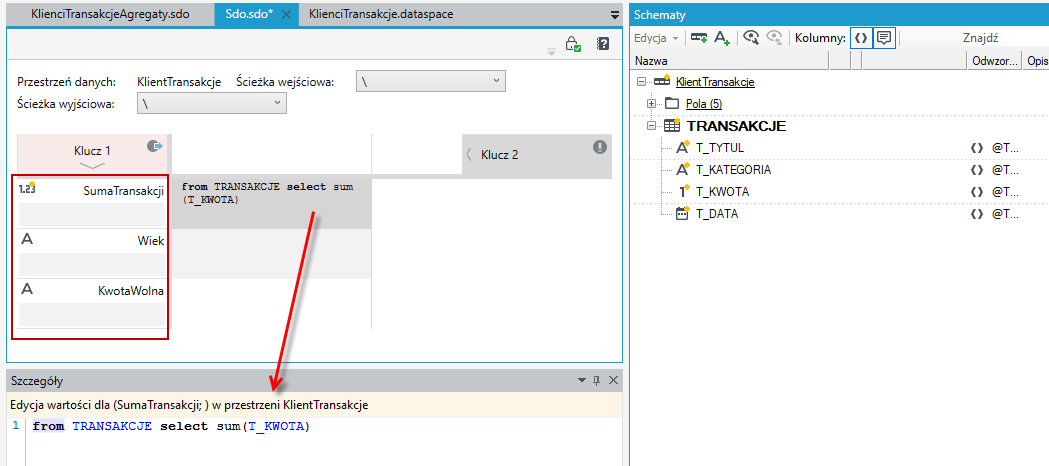Open Ścieżka wyjściowa dropdown
Screen dimensions: 1049x466
pos(212,104)
